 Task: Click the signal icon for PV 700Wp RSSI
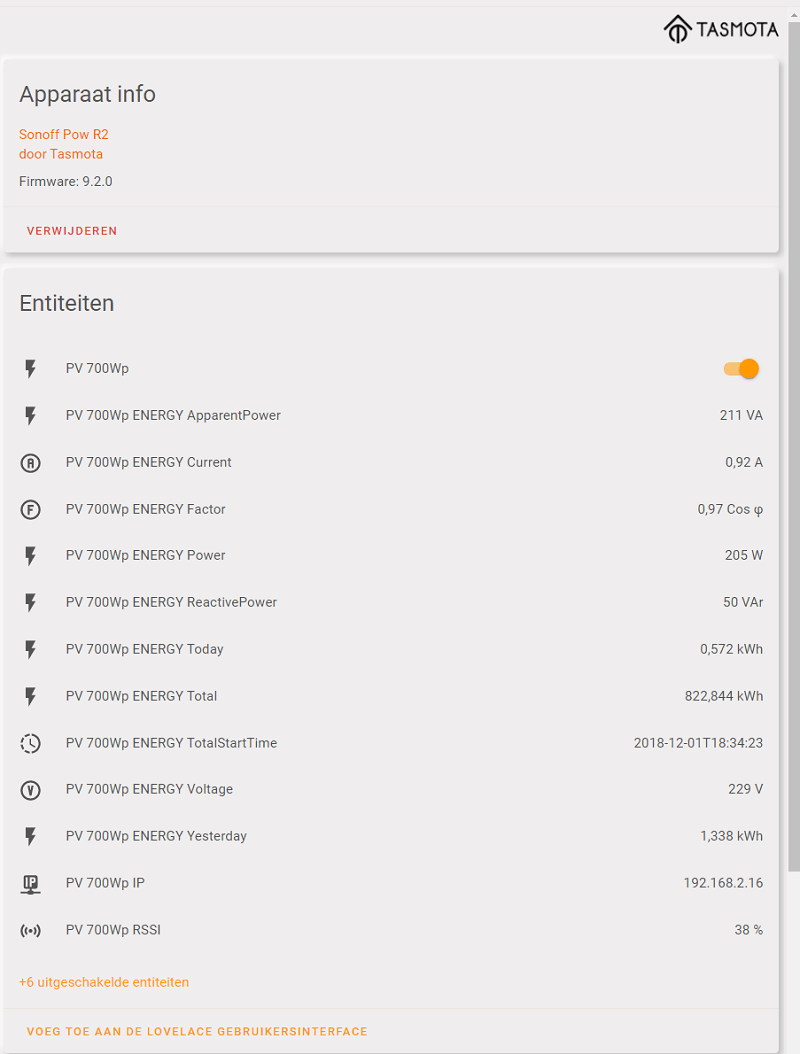tap(30, 930)
